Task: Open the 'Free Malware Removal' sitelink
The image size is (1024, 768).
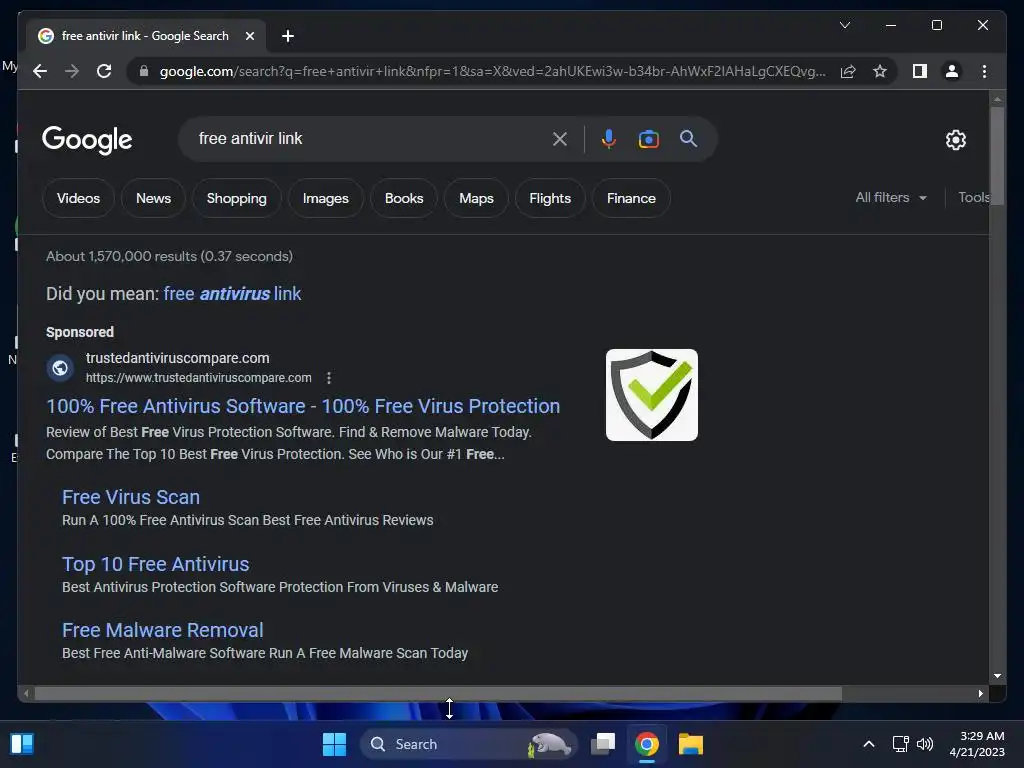Action: click(x=163, y=630)
